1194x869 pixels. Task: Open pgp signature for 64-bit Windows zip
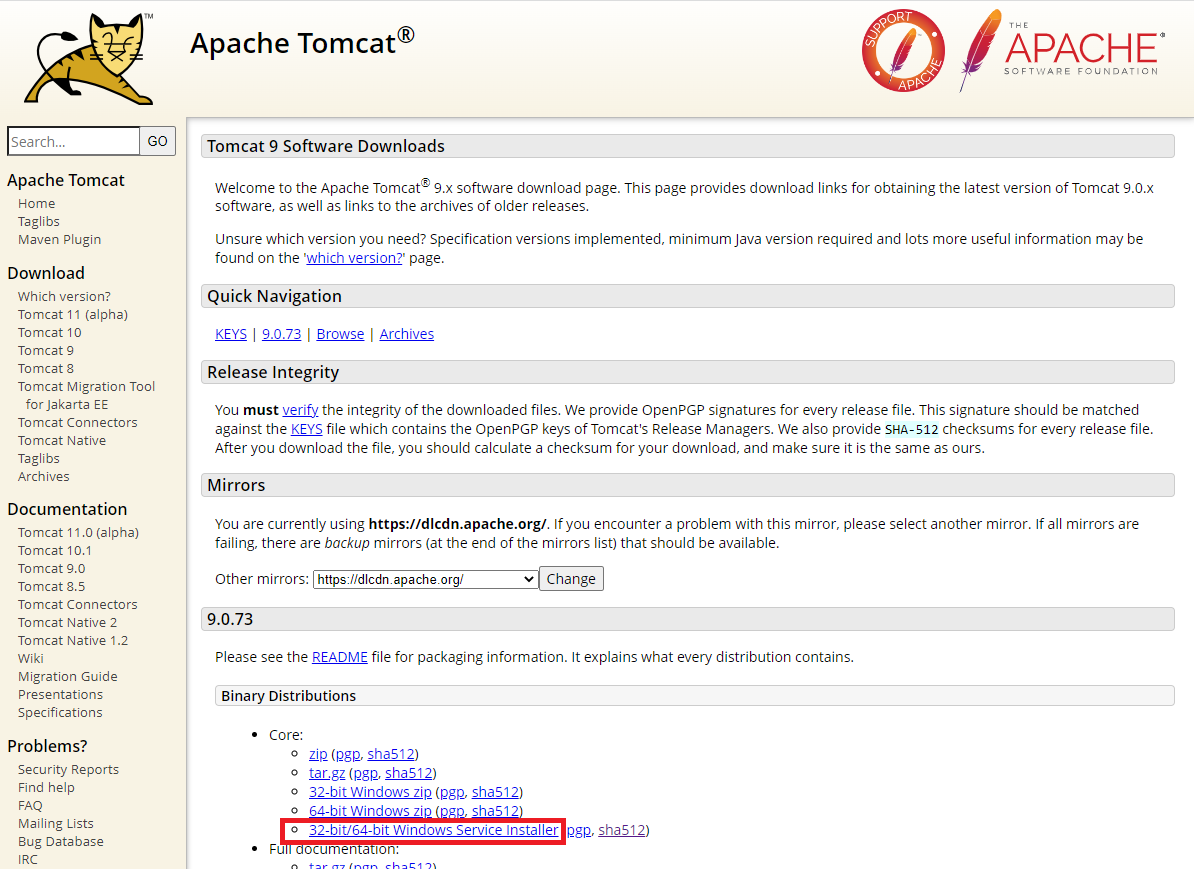point(452,811)
